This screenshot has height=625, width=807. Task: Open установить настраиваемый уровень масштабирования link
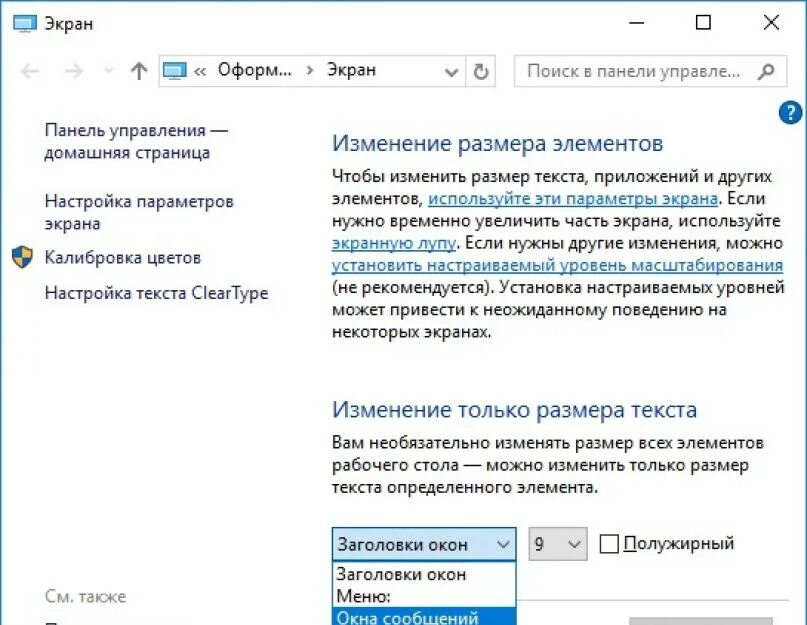click(557, 265)
